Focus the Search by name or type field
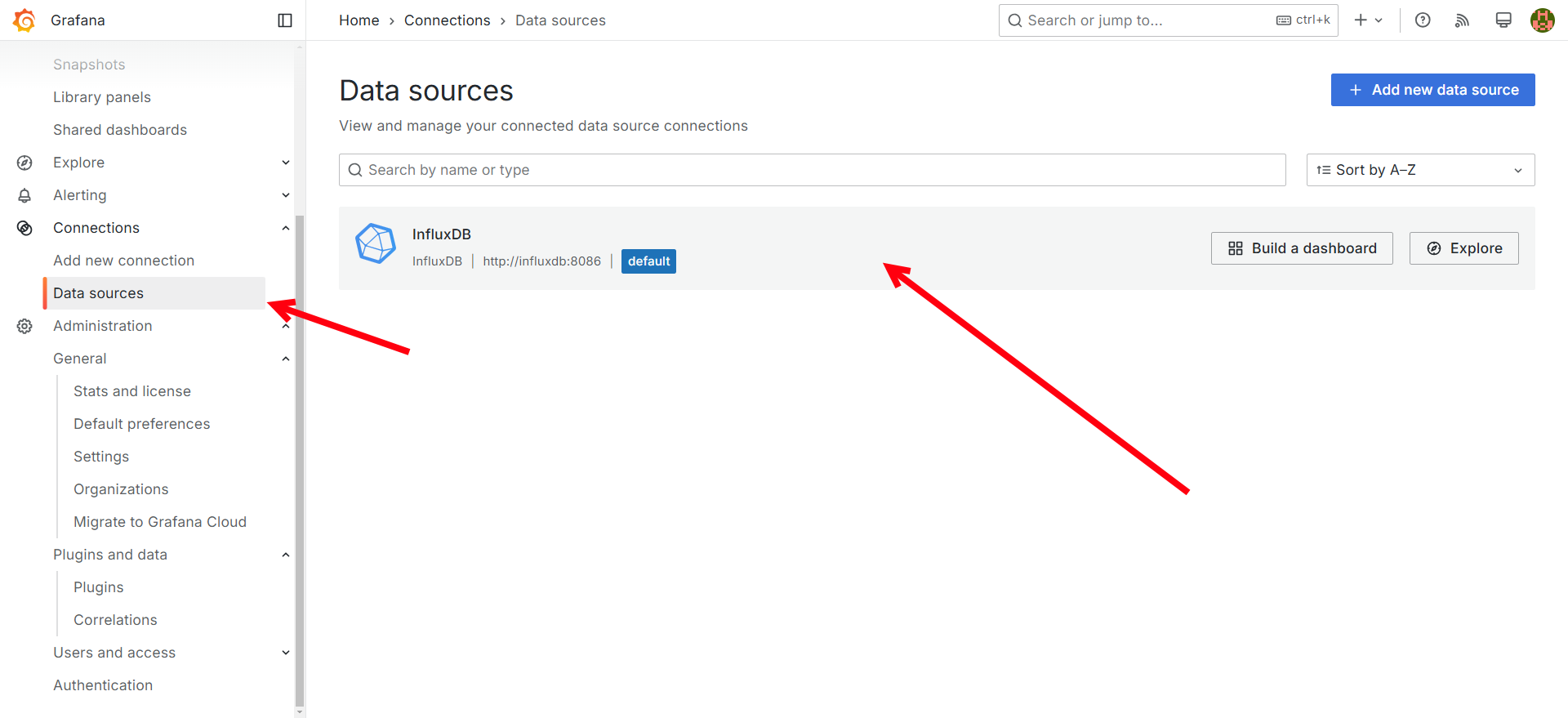 [812, 170]
